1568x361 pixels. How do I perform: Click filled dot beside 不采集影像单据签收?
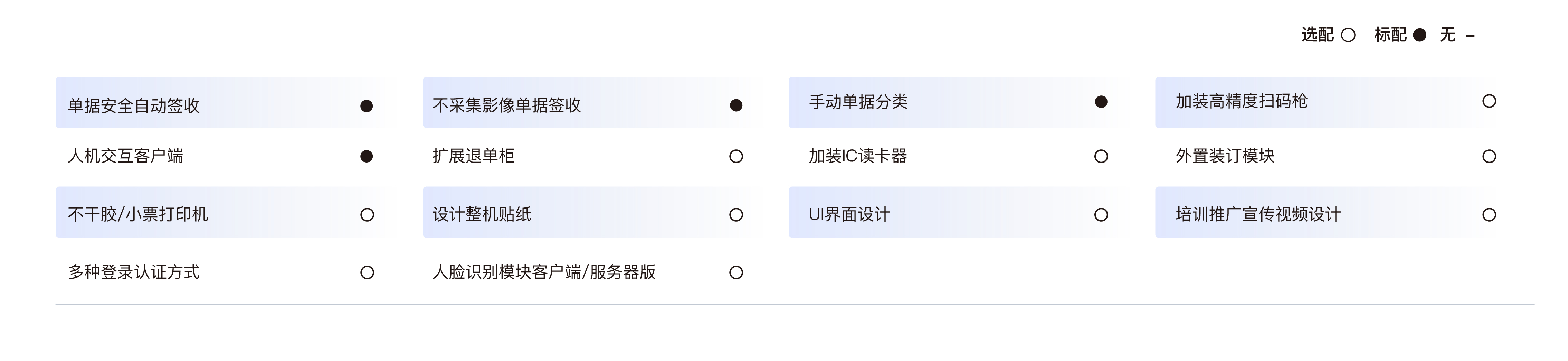pos(736,105)
